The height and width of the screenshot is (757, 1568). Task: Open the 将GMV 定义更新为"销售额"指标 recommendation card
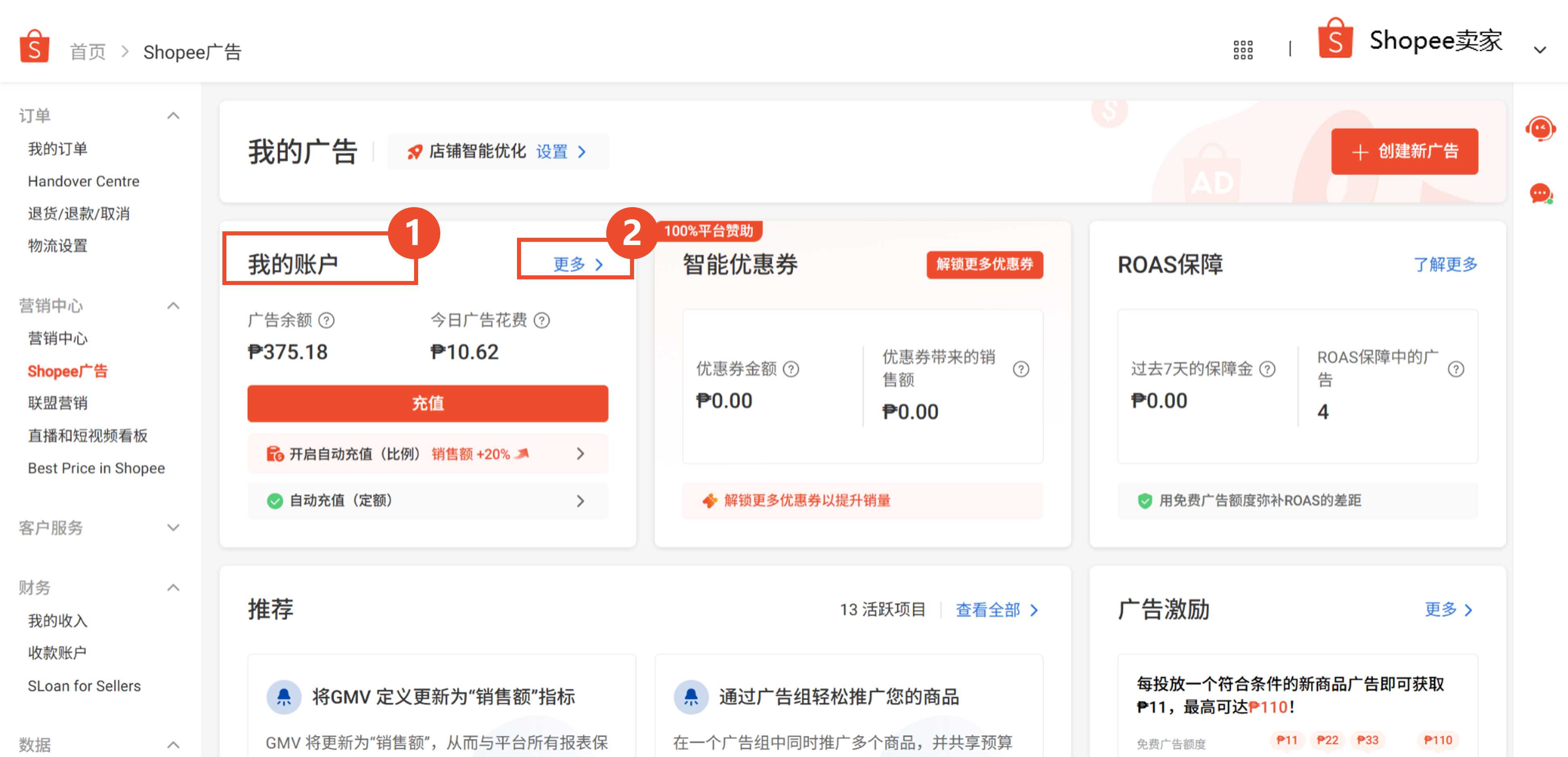(441, 706)
